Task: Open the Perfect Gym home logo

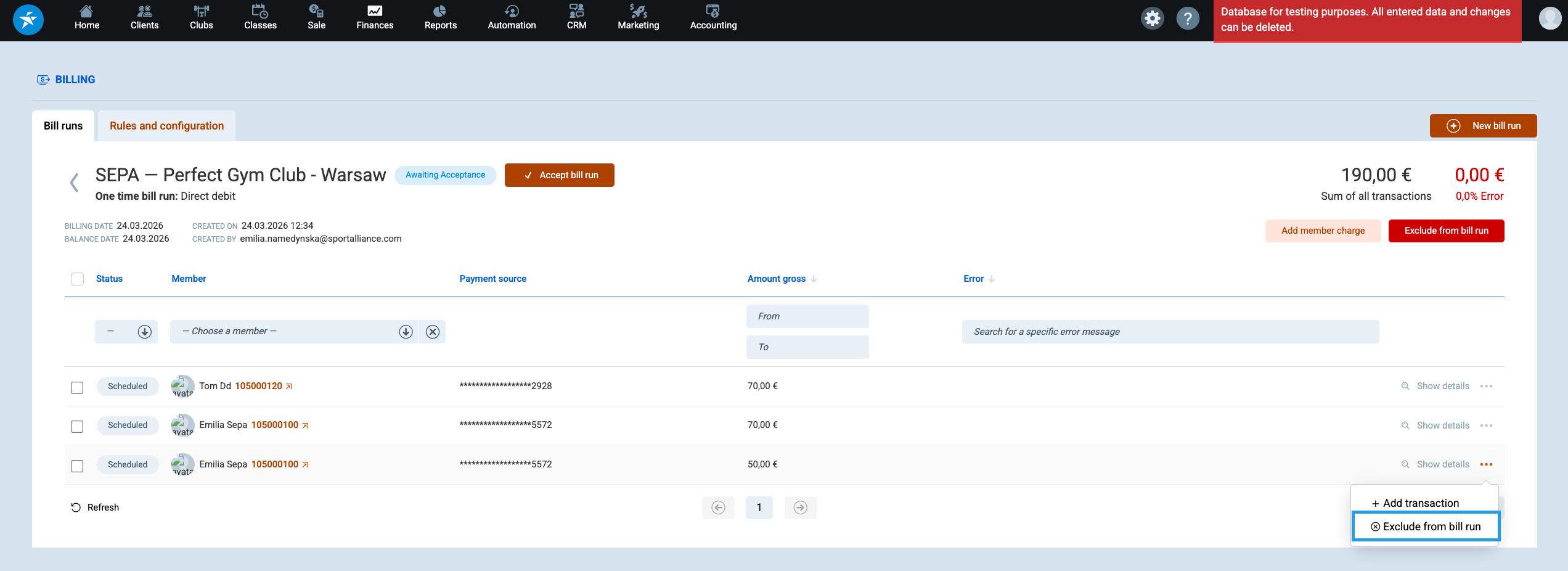Action: tap(28, 20)
